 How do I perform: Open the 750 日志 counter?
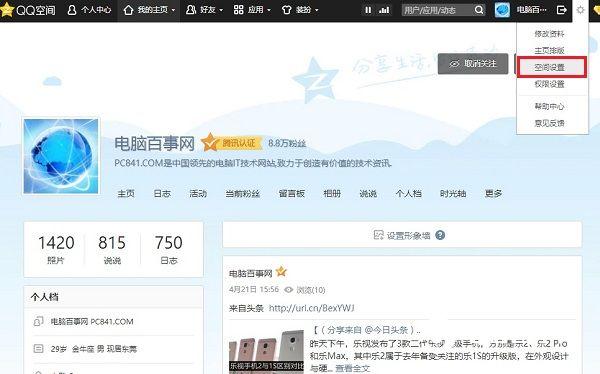[168, 249]
